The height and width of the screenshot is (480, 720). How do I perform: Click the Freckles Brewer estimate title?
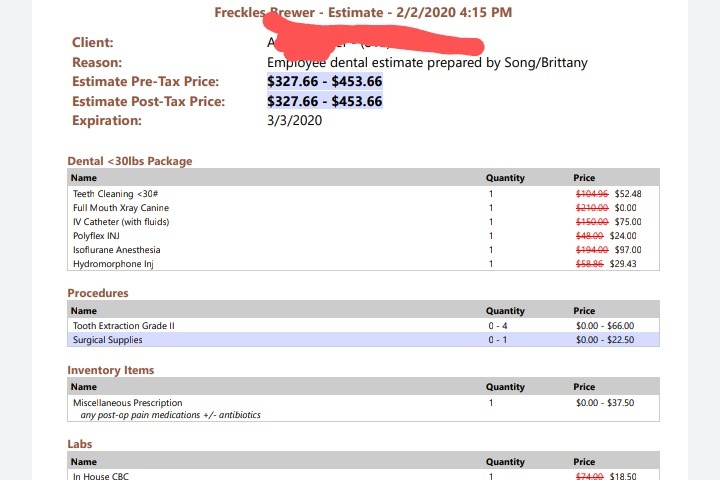click(x=363, y=12)
